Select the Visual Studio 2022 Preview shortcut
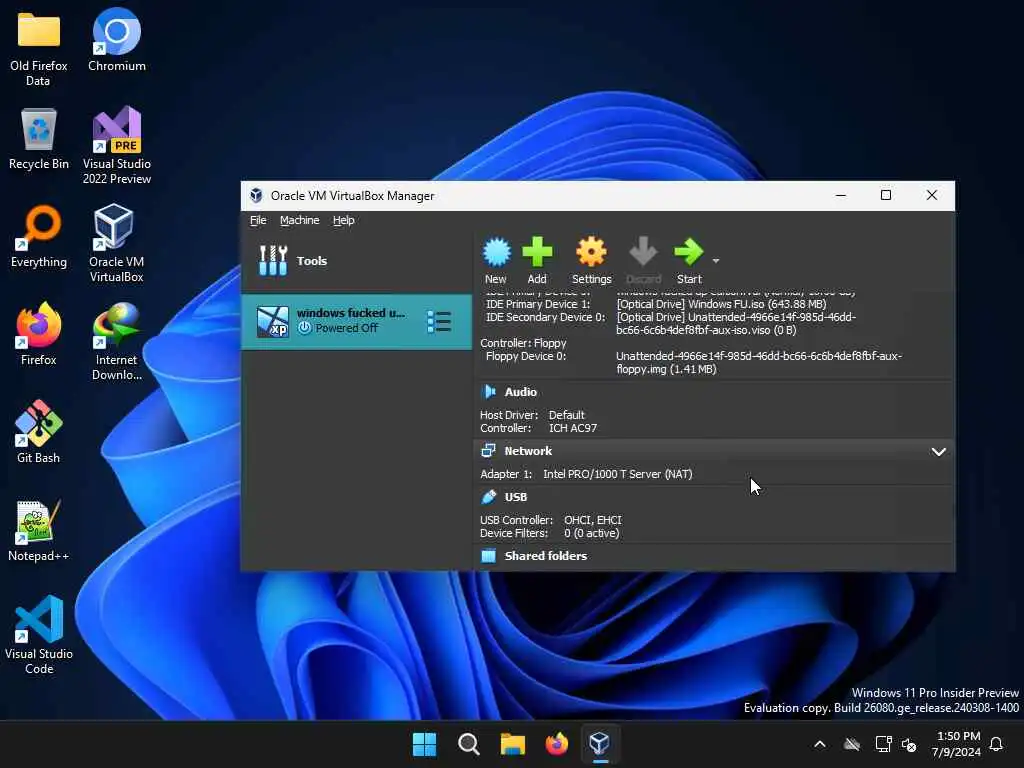This screenshot has height=768, width=1024. point(117,145)
